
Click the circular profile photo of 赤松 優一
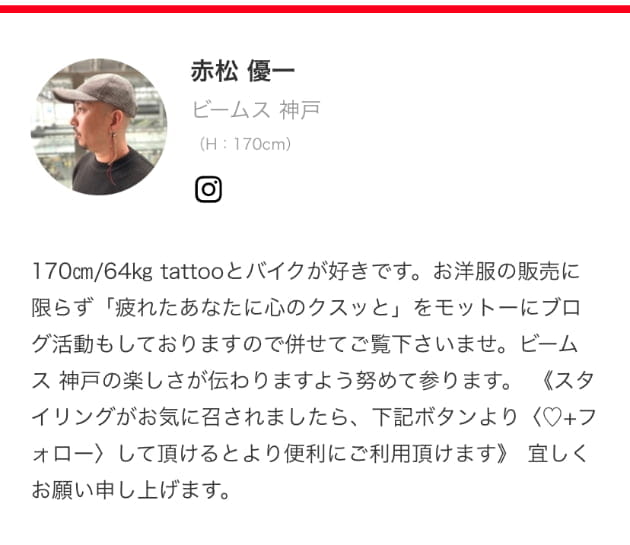click(99, 127)
